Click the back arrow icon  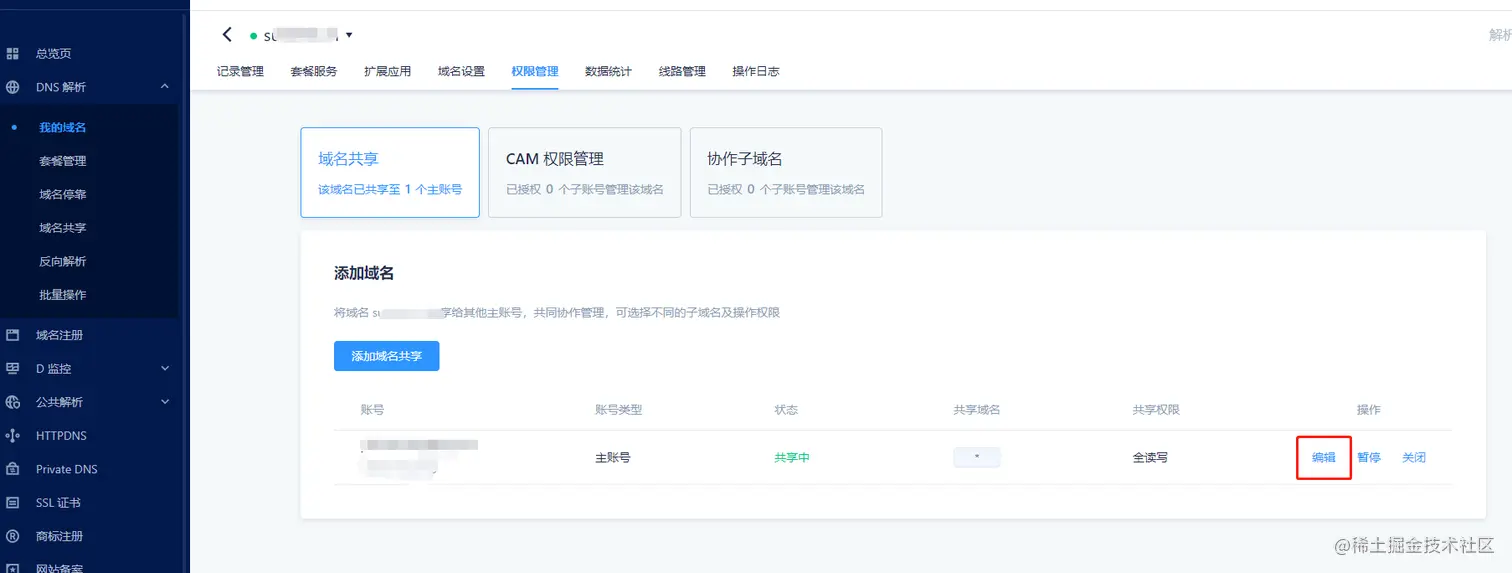(x=227, y=35)
